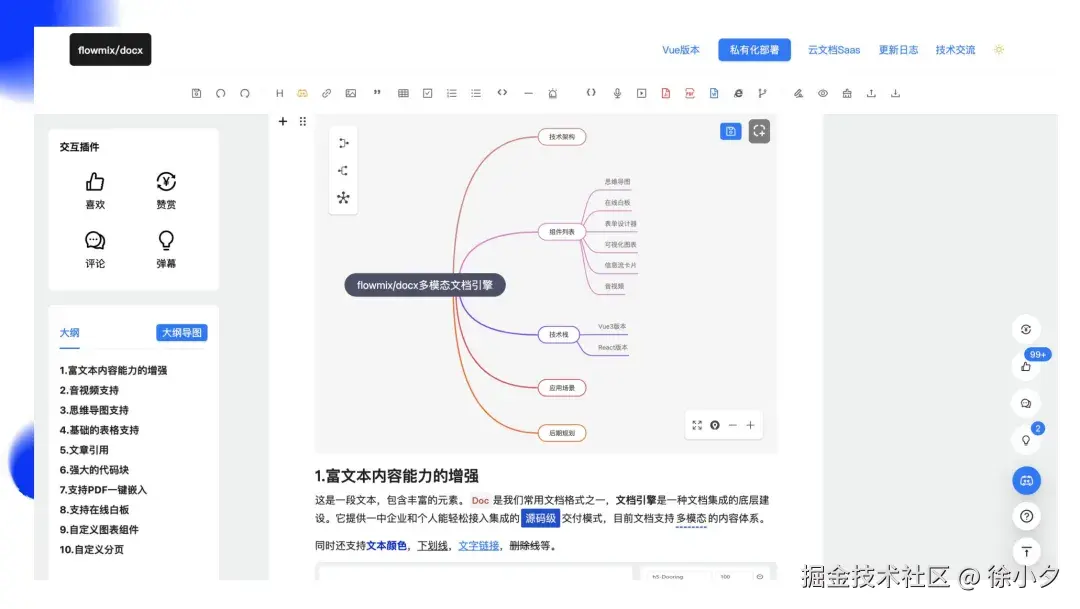Switch to the 大纲导图 tab
The width and height of the screenshot is (1080, 609).
[181, 333]
